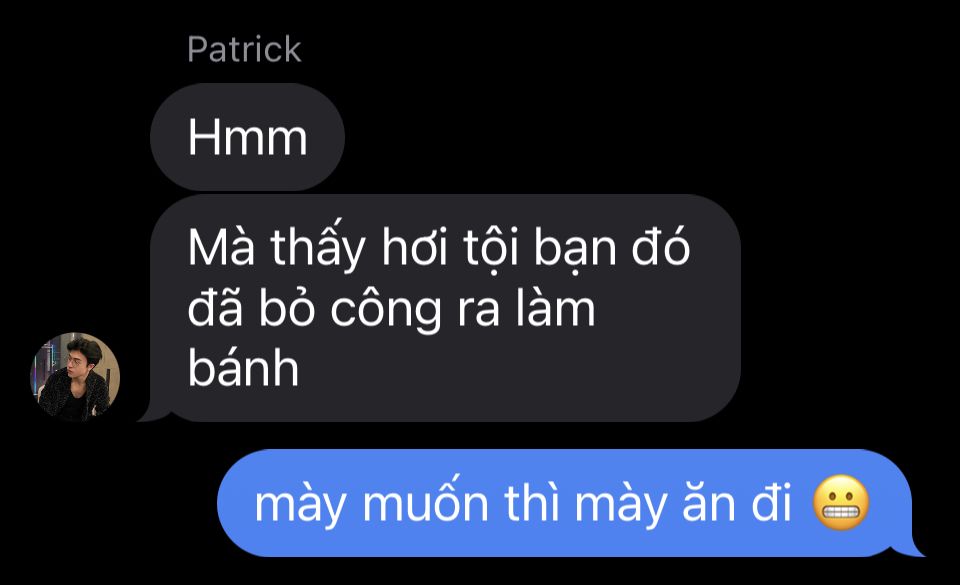Click the word 'bánh' in Patrick's message
960x585 pixels.
point(243,368)
